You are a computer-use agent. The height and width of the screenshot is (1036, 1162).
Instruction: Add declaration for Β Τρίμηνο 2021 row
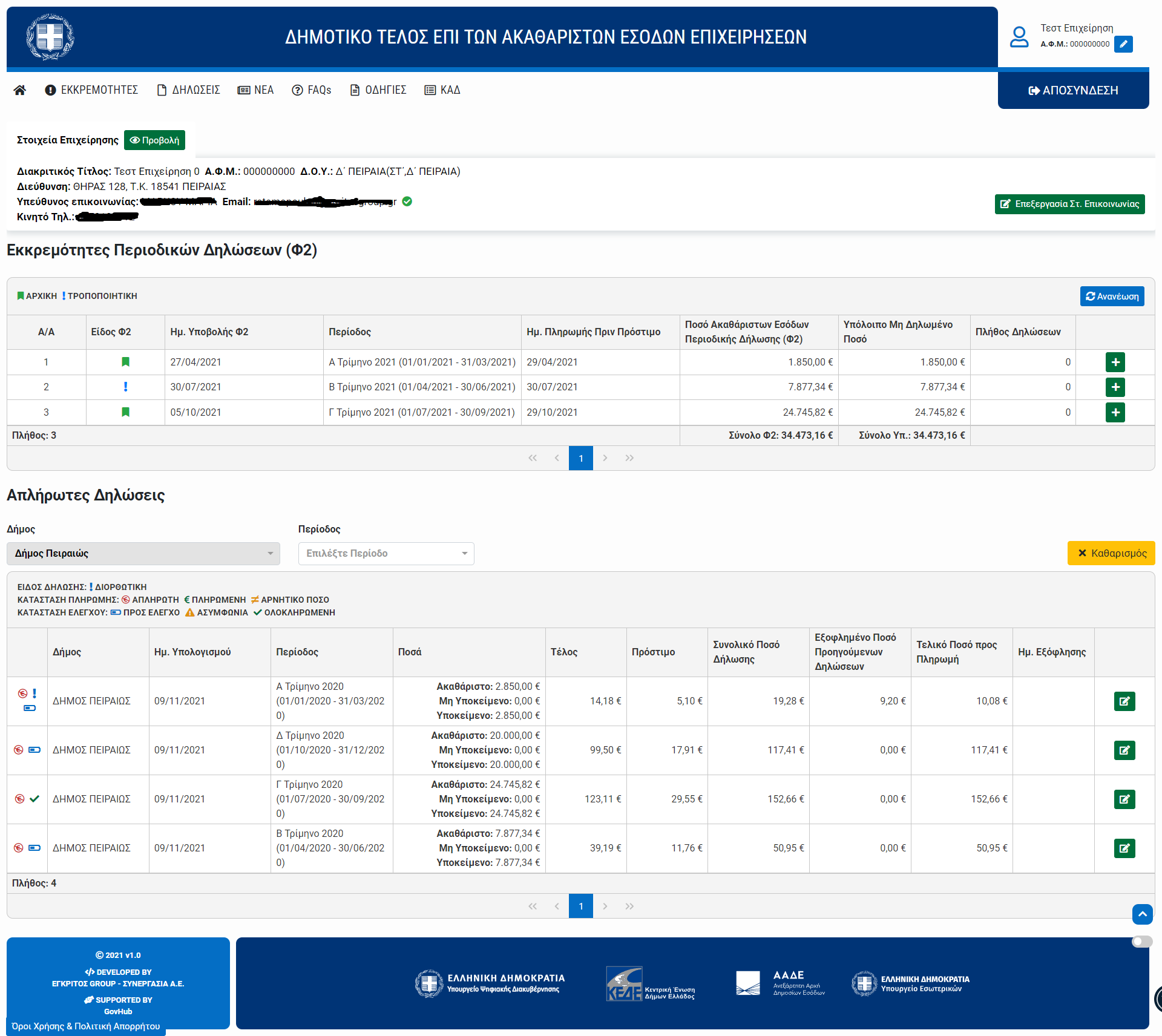tap(1115, 387)
